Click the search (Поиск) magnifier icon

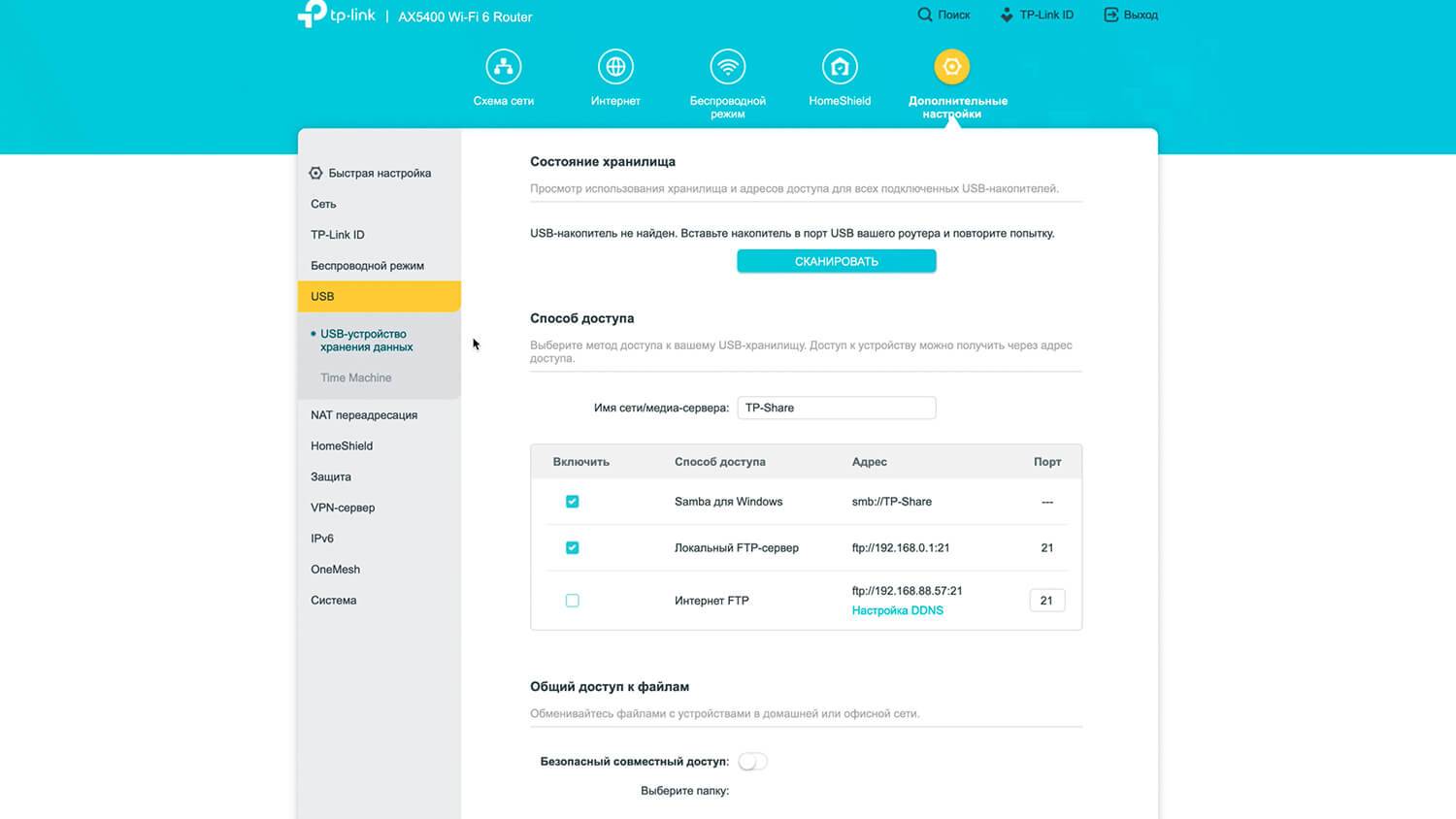coord(925,15)
